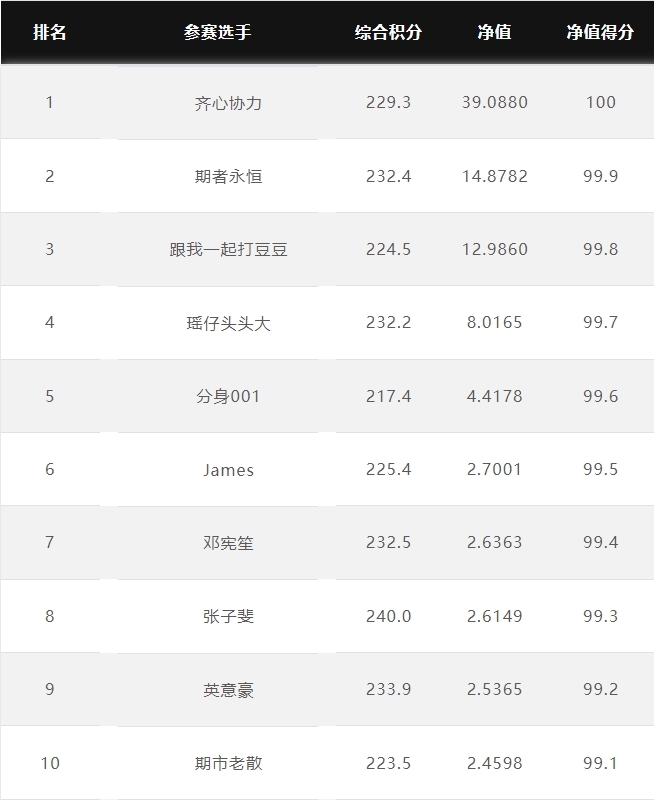Click net value 2.7001

point(494,469)
